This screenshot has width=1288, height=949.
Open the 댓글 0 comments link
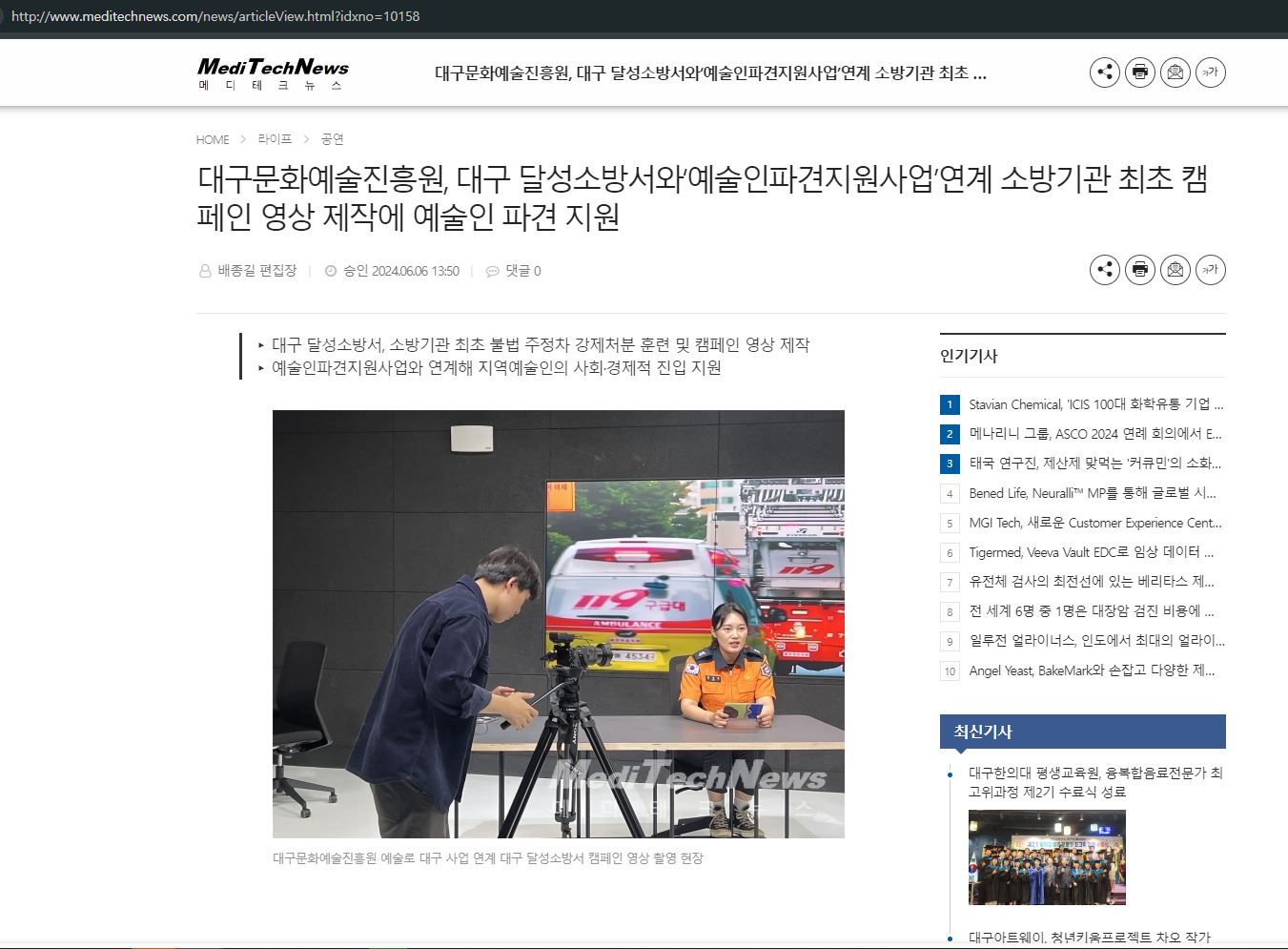(x=522, y=271)
